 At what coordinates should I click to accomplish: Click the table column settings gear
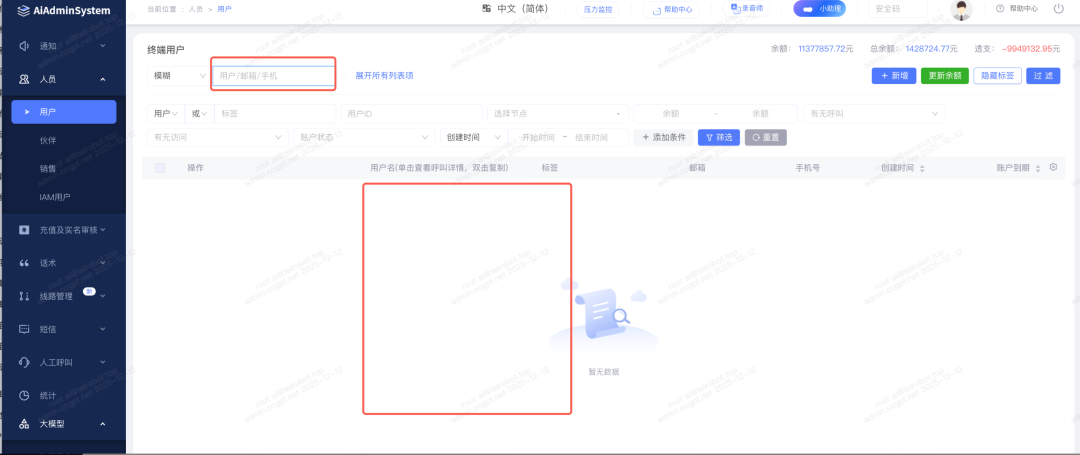pyautogui.click(x=1053, y=167)
